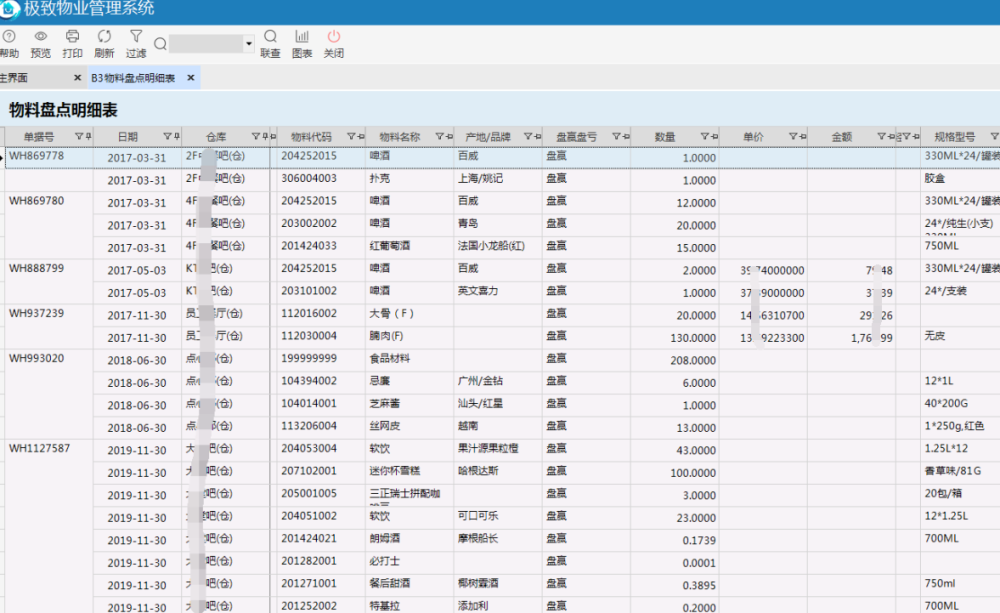Select document number WH869780
Viewport: 1000px width, 613px height.
(x=36, y=200)
